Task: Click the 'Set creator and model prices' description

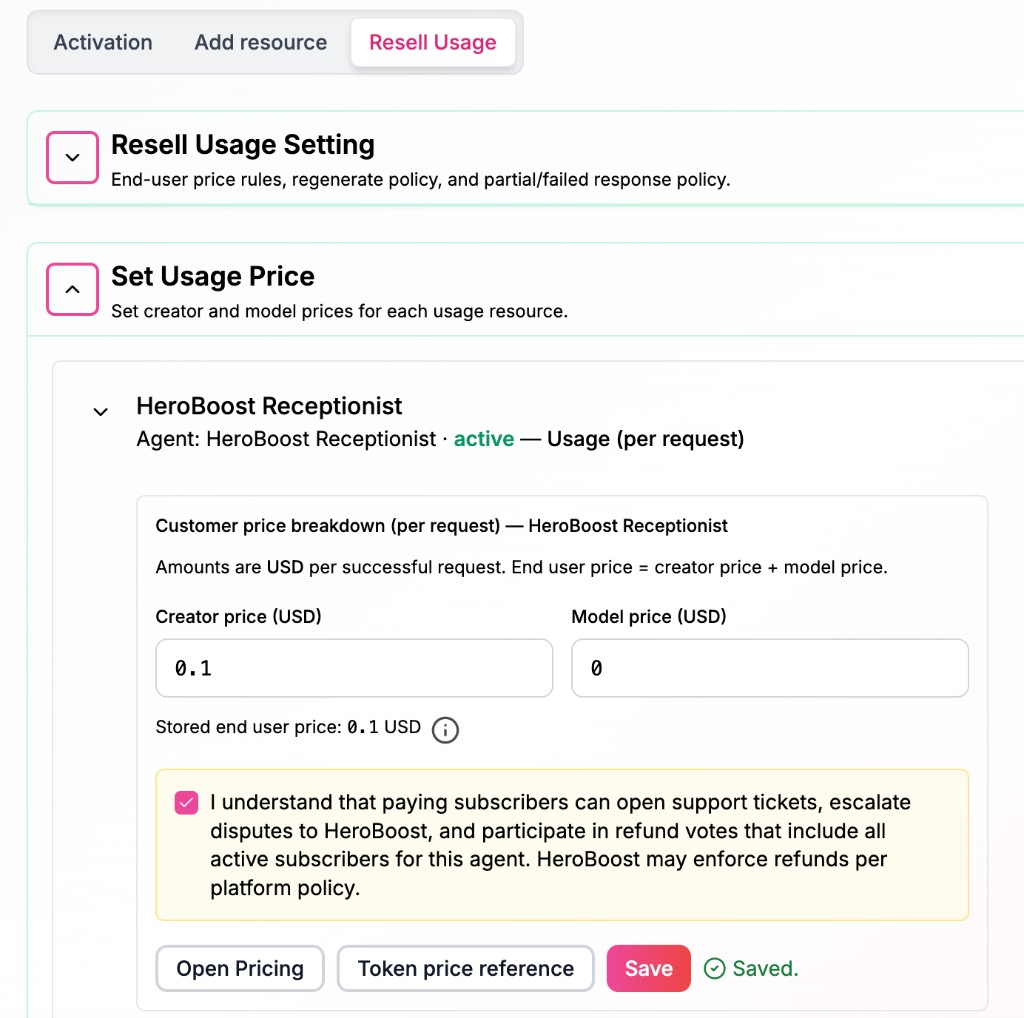Action: pos(340,311)
